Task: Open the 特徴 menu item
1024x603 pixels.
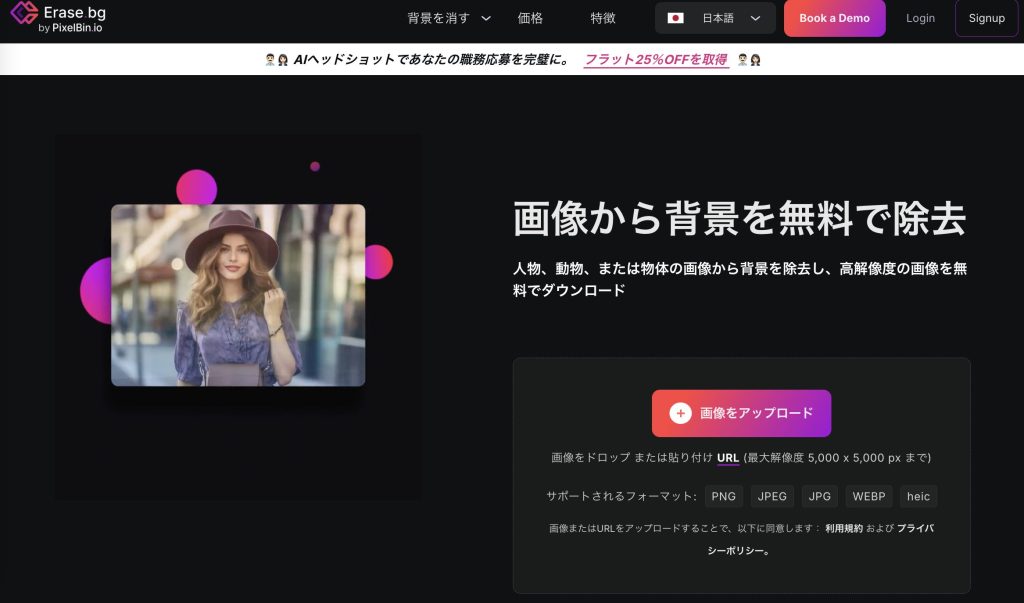Action: 603,18
